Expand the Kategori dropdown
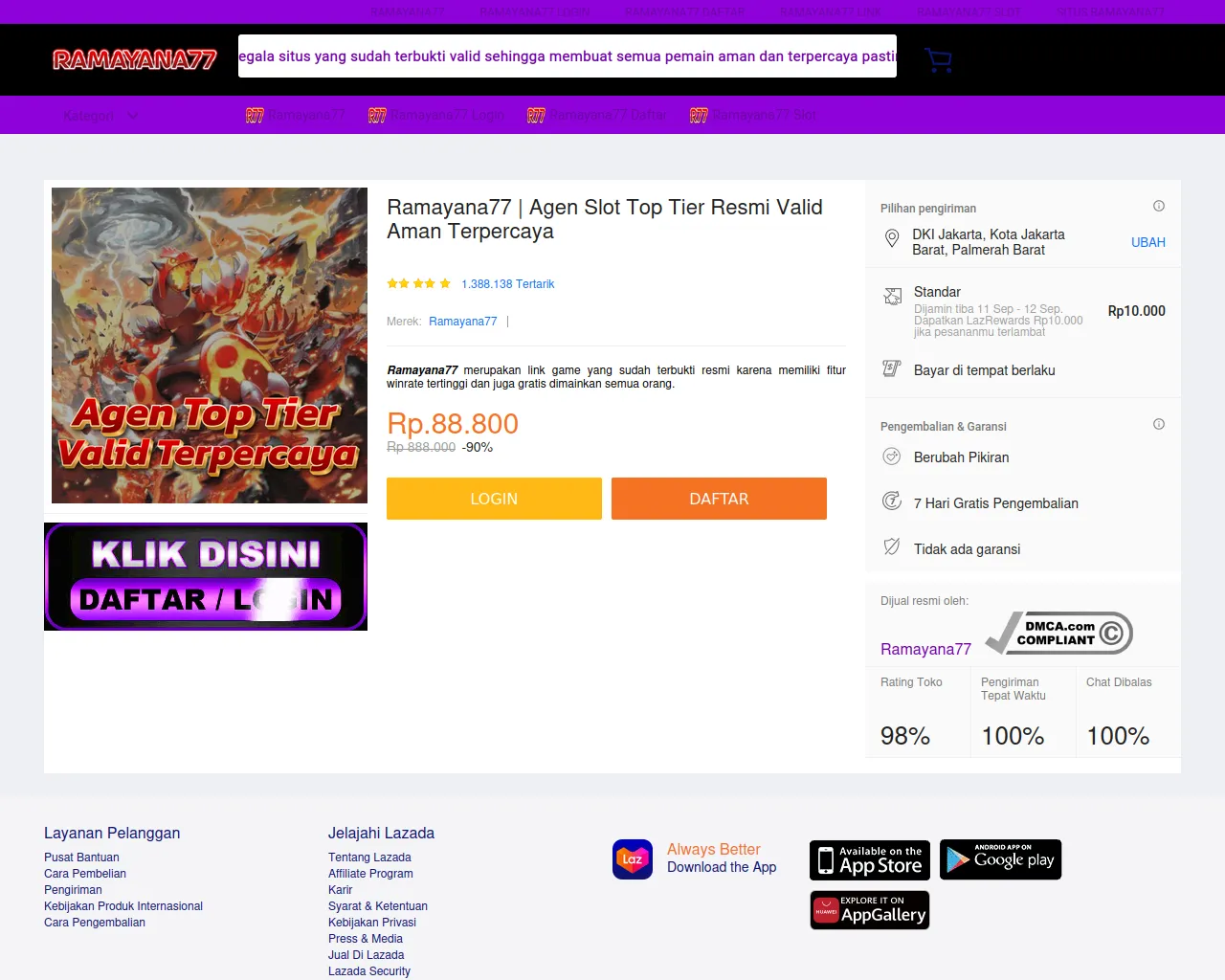The image size is (1225, 980). tap(100, 116)
